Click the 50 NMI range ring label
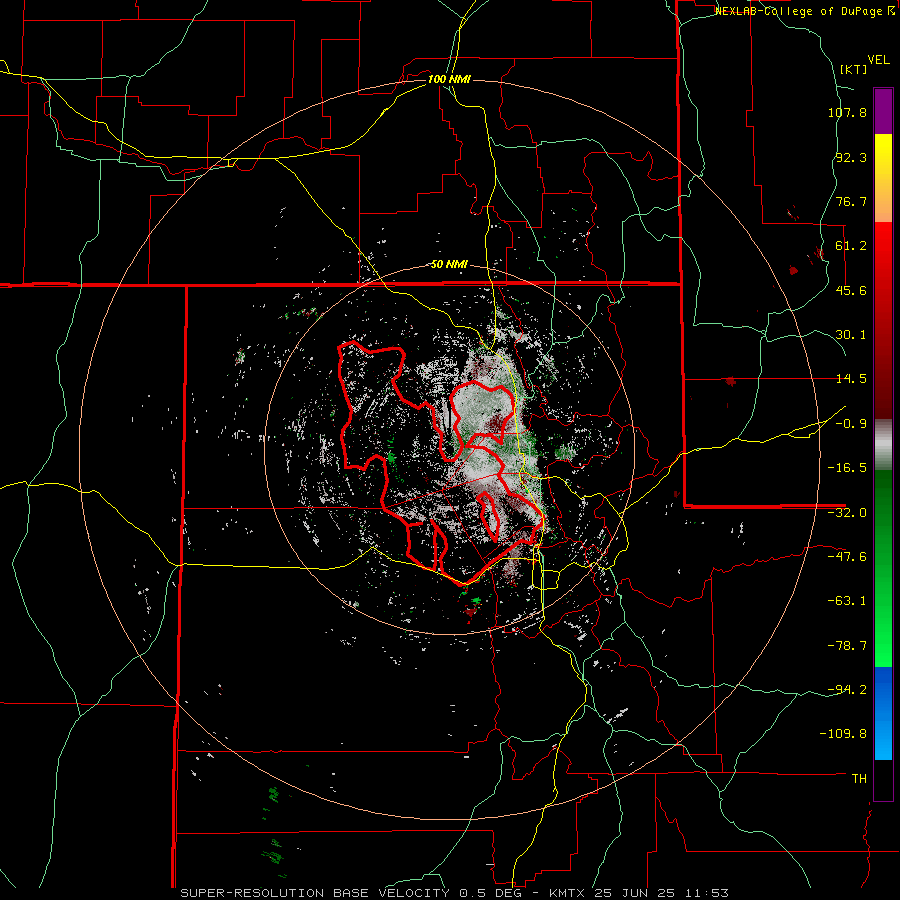 449,265
